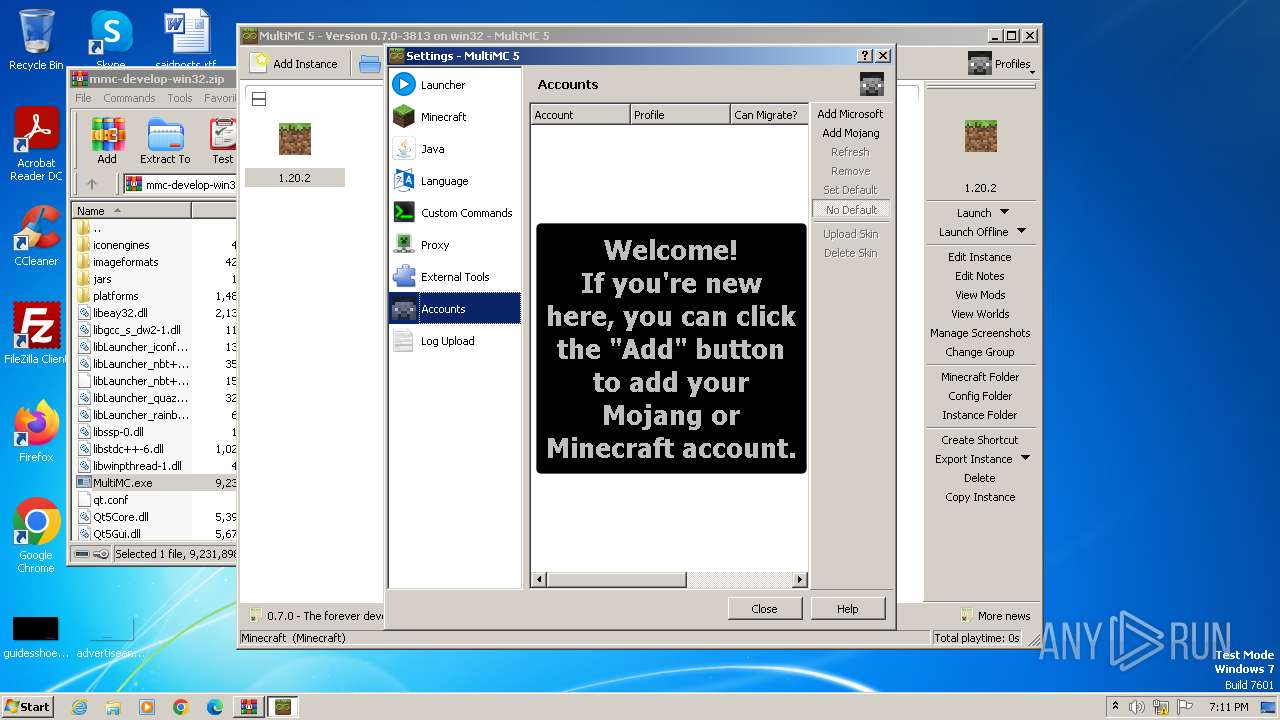The height and width of the screenshot is (720, 1280).
Task: Open Google Chrome desktop icon
Action: 36,536
